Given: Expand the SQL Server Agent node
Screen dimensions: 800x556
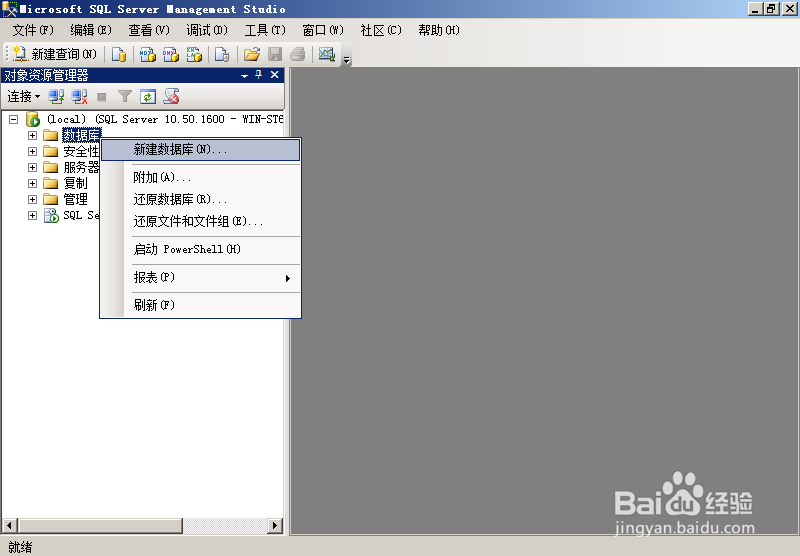Looking at the screenshot, I should (32, 215).
